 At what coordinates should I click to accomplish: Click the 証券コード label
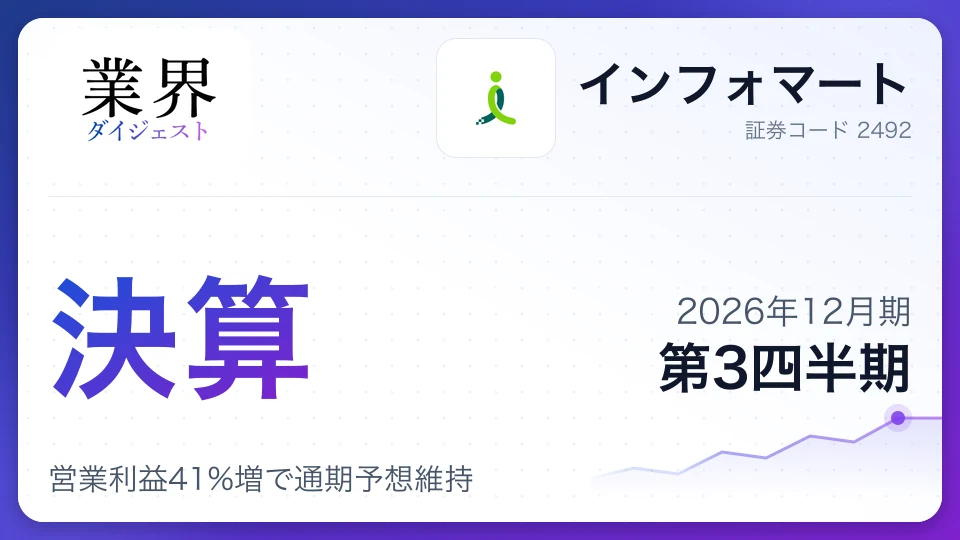pos(797,130)
